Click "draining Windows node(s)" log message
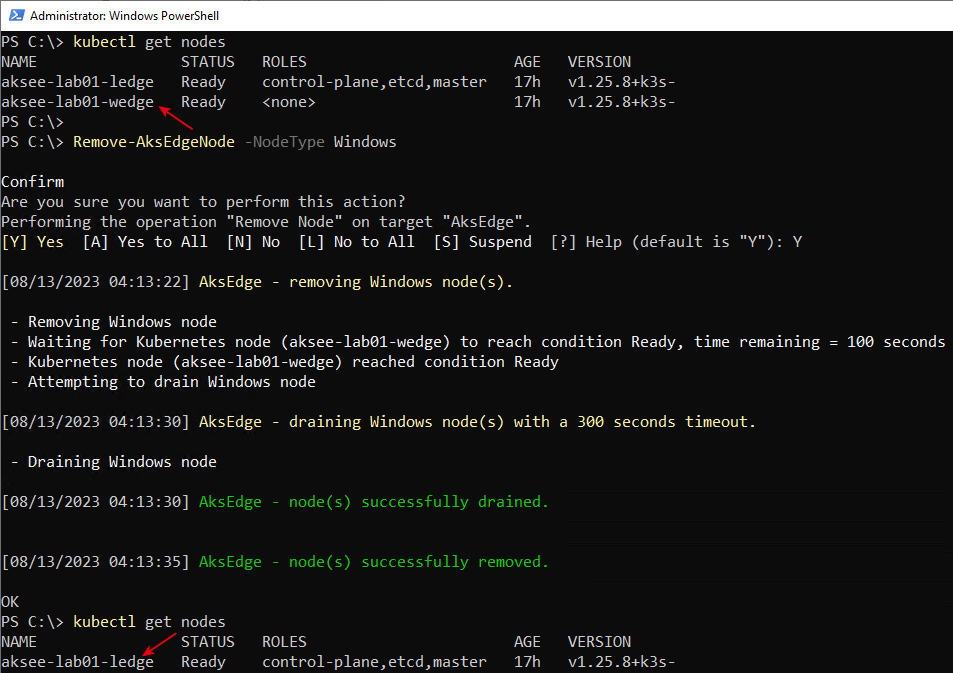The width and height of the screenshot is (953, 673). [x=396, y=422]
